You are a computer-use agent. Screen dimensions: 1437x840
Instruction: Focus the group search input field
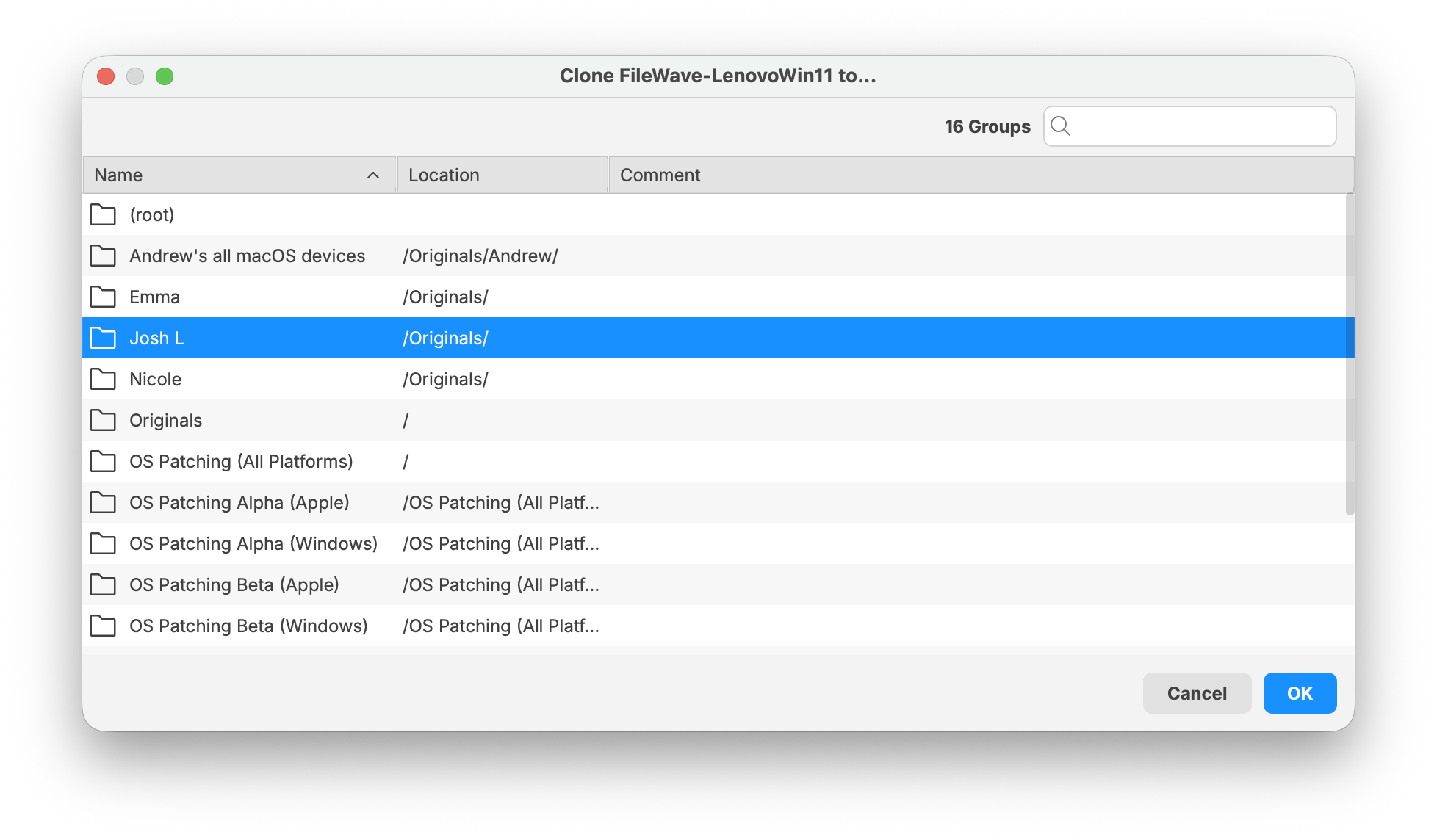pyautogui.click(x=1189, y=126)
